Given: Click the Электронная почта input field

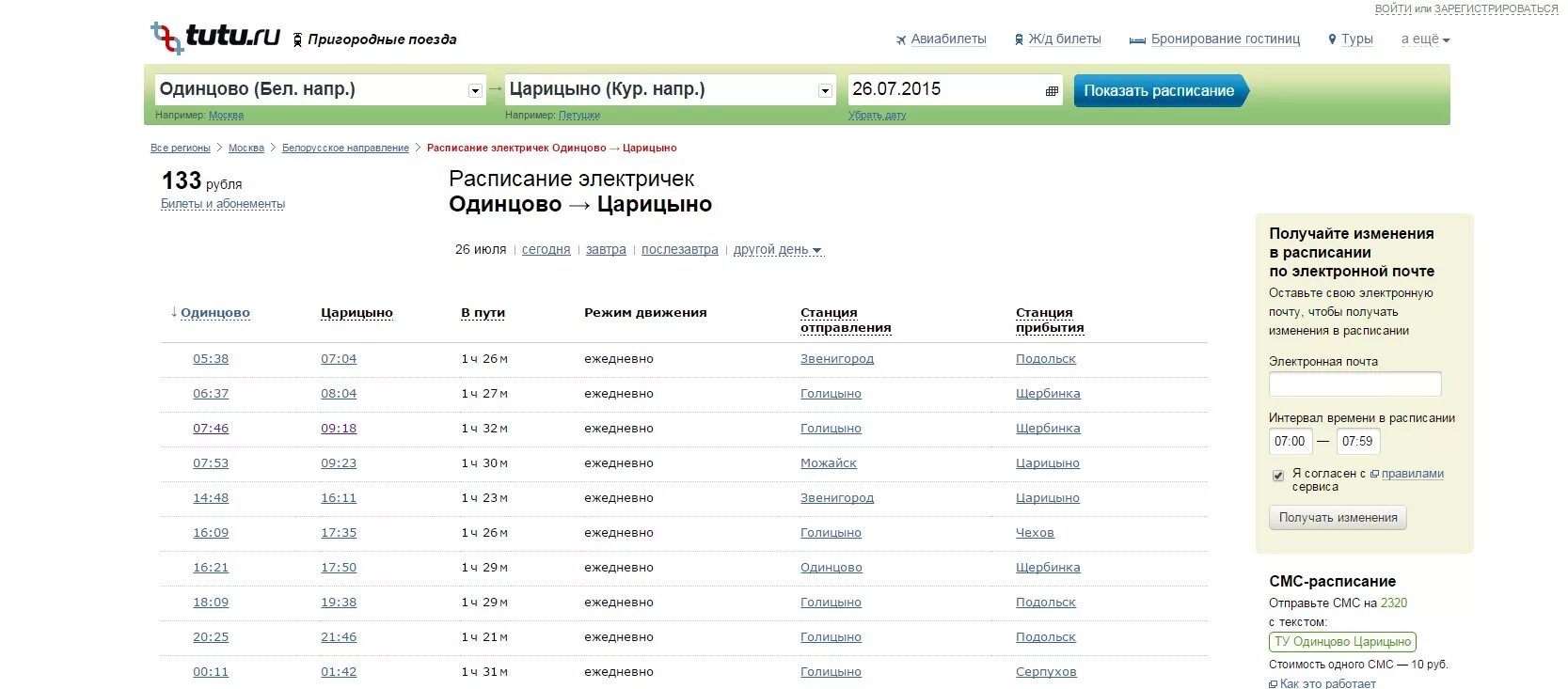Looking at the screenshot, I should coord(1354,384).
